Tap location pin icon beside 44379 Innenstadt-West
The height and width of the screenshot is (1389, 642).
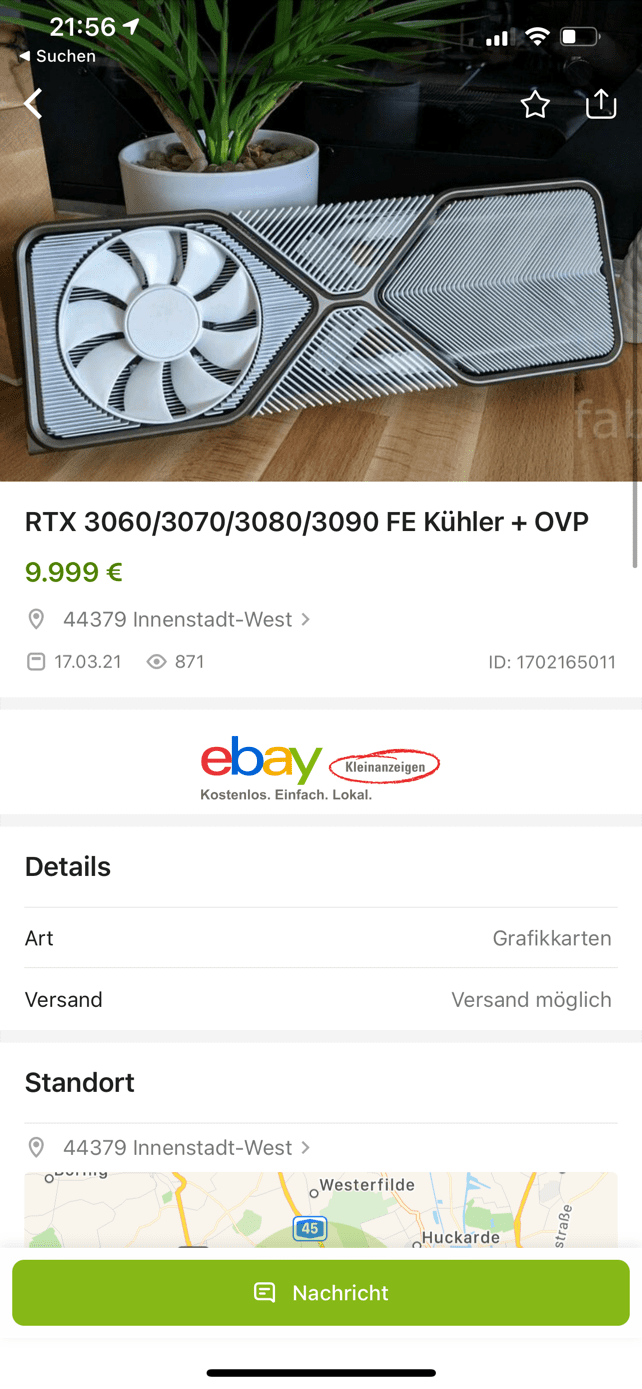(36, 620)
